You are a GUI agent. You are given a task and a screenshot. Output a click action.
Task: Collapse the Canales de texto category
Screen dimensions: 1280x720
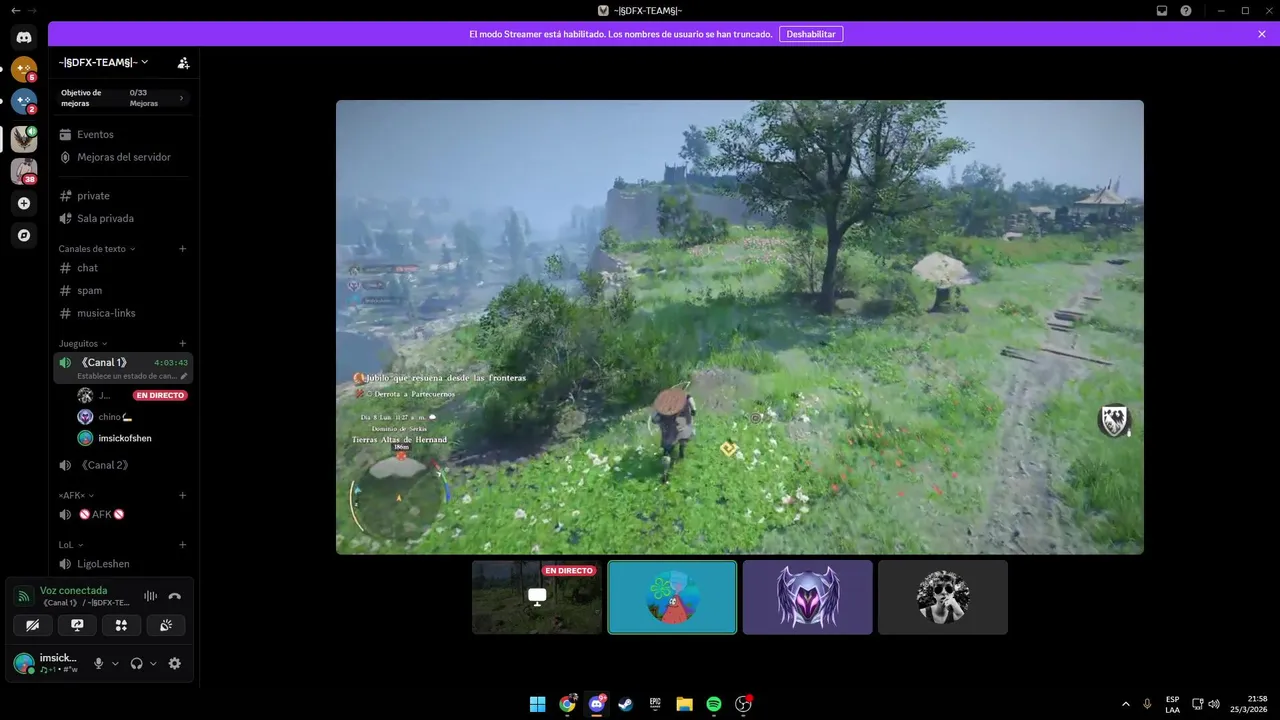click(x=97, y=249)
